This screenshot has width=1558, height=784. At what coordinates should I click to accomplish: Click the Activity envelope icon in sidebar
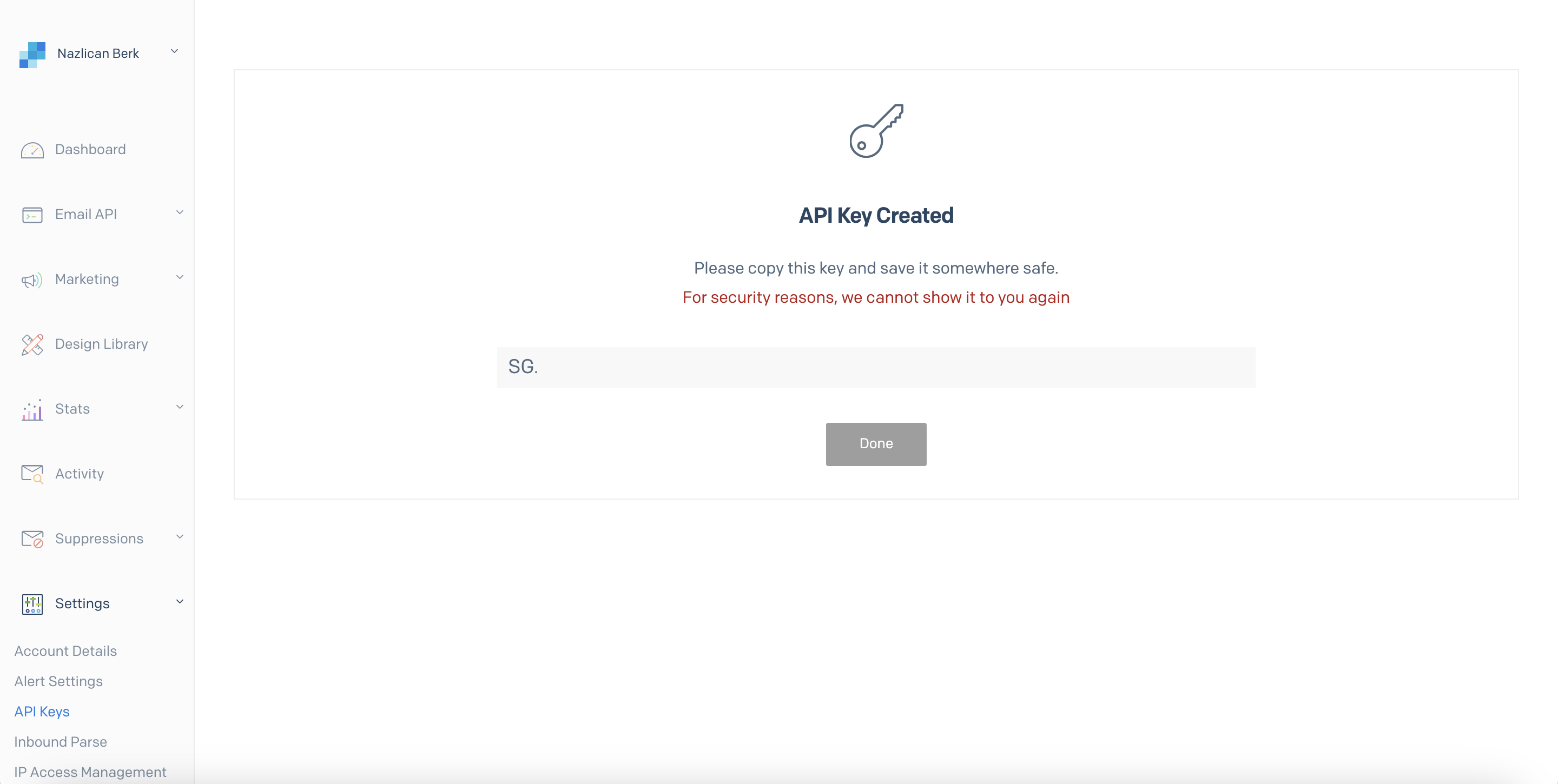[32, 473]
